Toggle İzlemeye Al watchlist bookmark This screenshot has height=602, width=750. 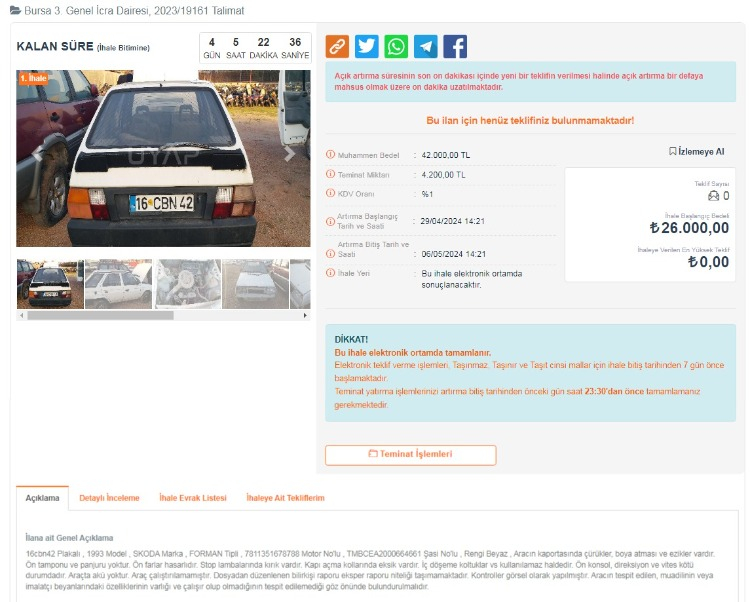pyautogui.click(x=696, y=152)
